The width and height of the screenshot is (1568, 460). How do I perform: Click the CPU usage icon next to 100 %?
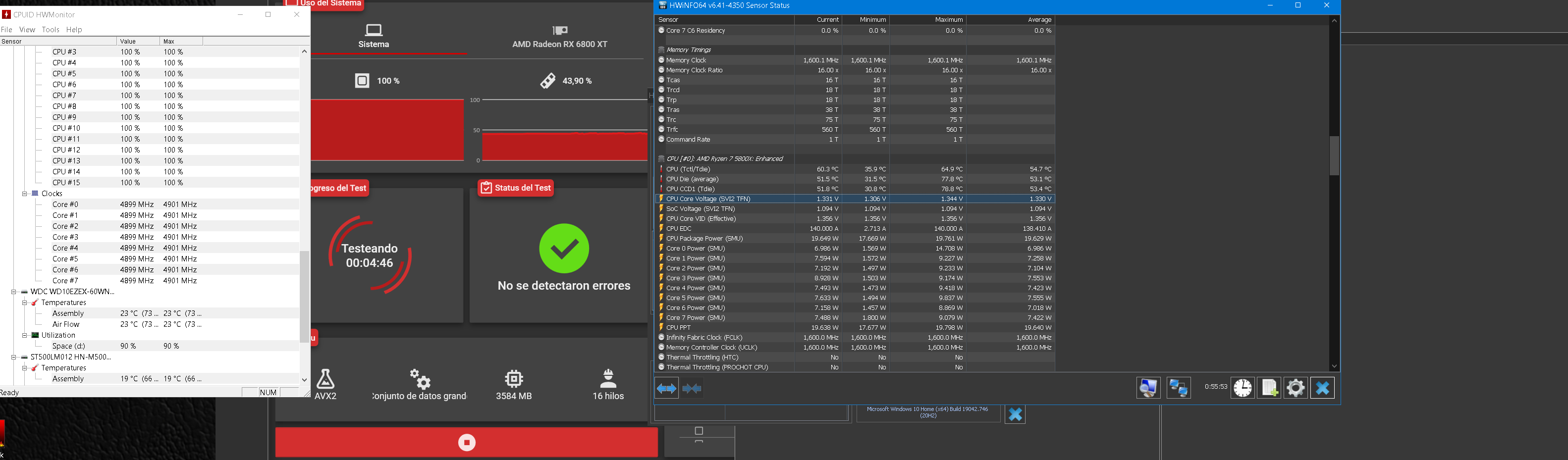[x=362, y=80]
